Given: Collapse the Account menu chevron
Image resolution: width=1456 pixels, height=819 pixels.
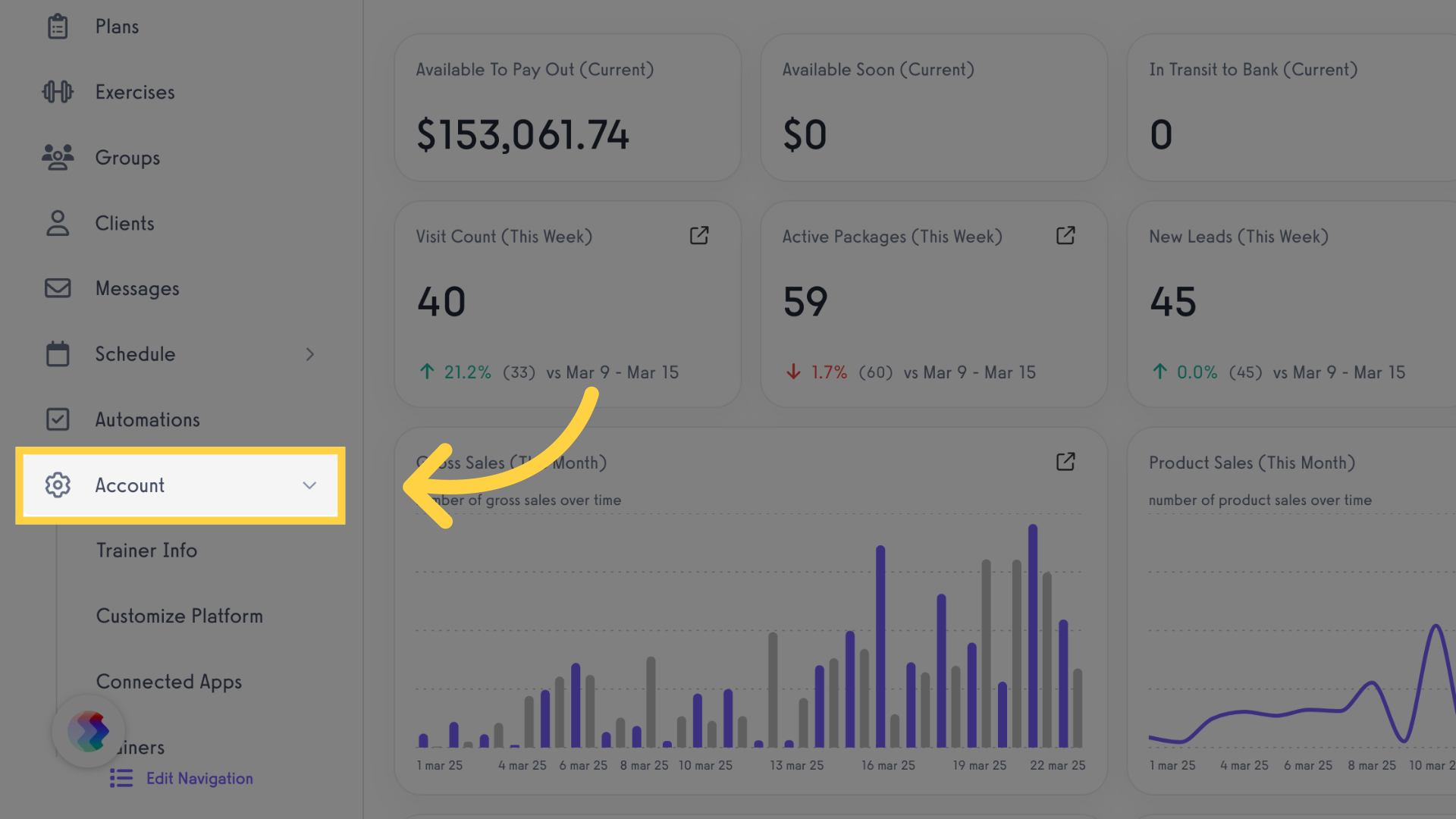Looking at the screenshot, I should pyautogui.click(x=309, y=485).
